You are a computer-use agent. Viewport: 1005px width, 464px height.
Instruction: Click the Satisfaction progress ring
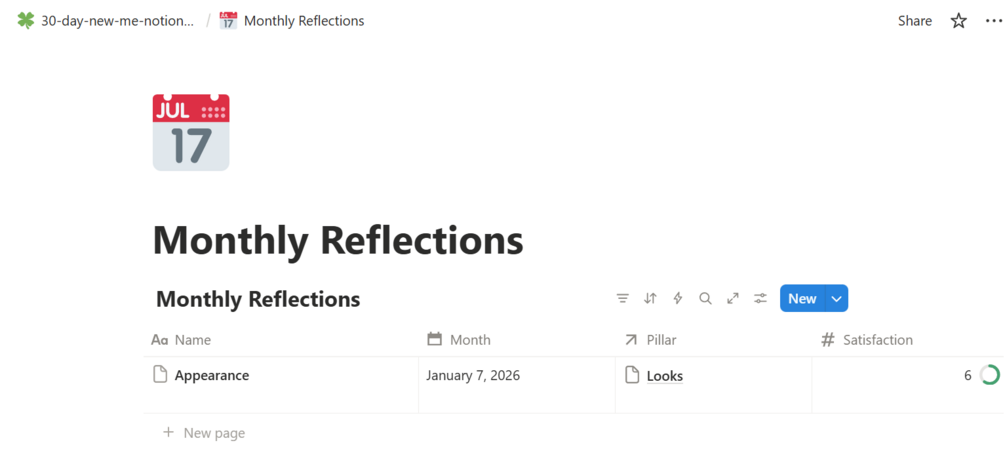coord(990,376)
